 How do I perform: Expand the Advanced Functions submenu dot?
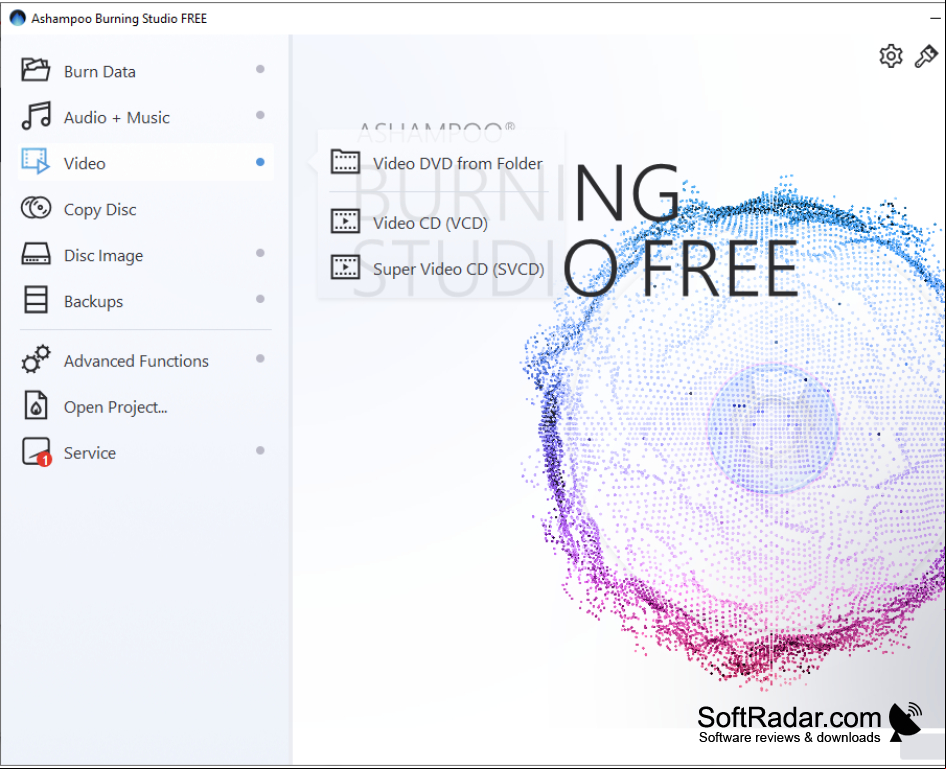260,358
